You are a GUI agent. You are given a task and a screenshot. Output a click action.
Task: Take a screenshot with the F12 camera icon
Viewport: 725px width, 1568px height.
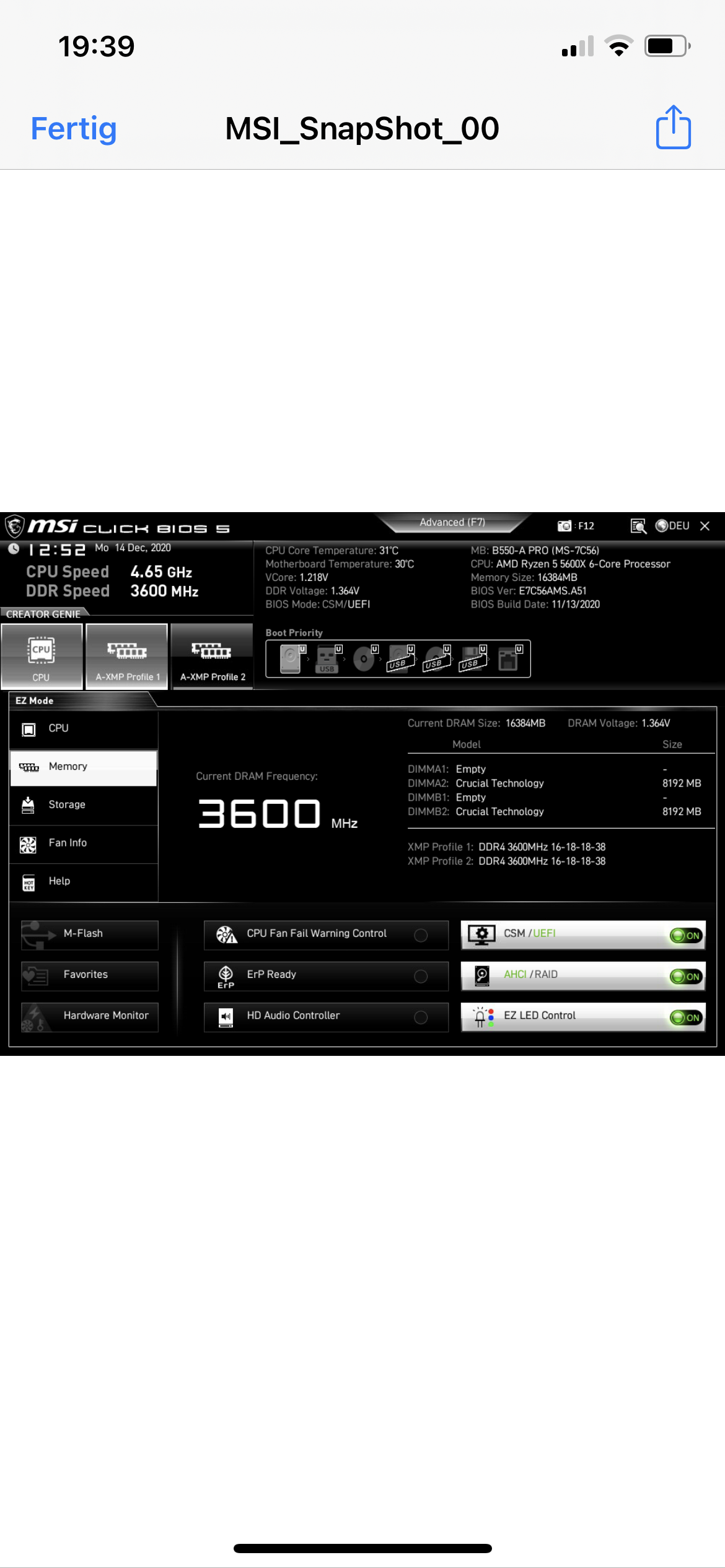pos(565,526)
